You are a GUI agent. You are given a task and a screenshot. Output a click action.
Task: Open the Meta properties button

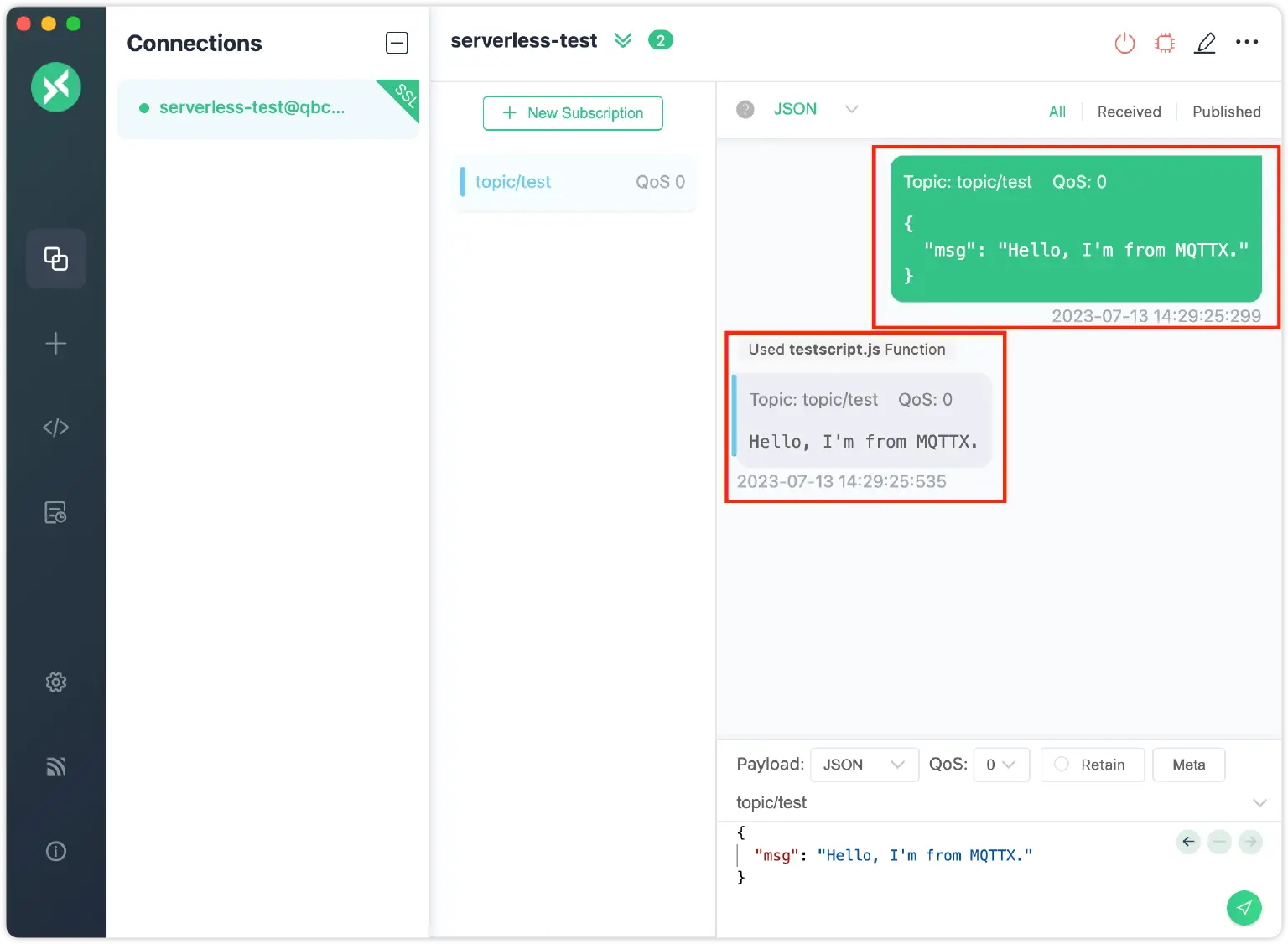pos(1188,765)
